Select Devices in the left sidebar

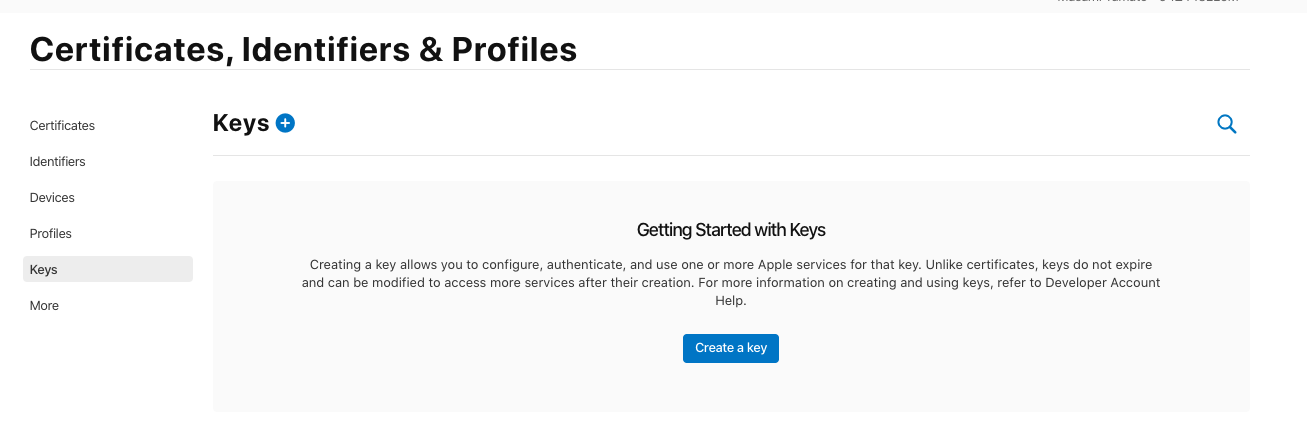[x=52, y=198]
